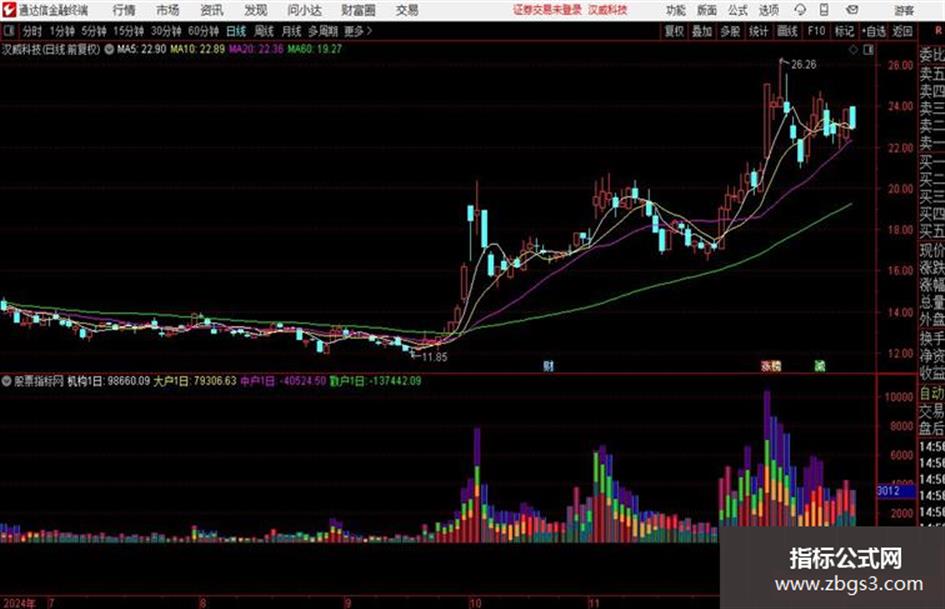Open the 资讯 menu
The image size is (945, 609).
tap(212, 10)
